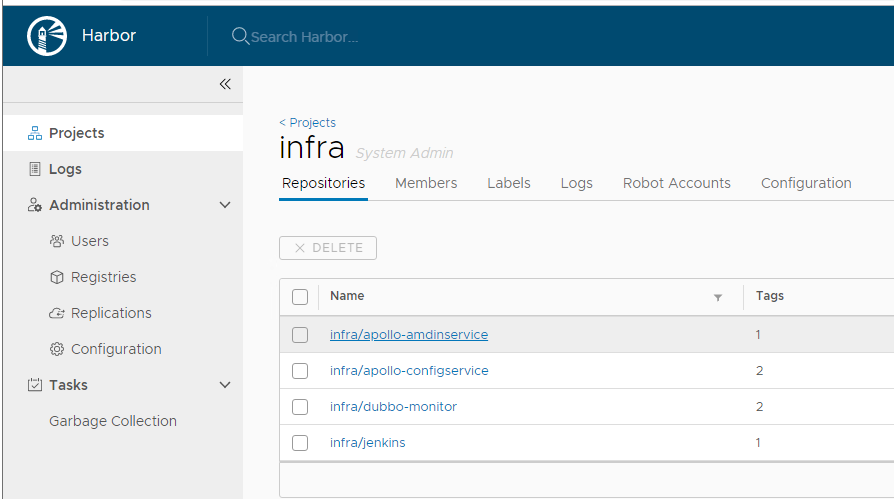Open the infra/dubbo-monitor repository link
Viewport: 894px width, 499px height.
pos(393,407)
